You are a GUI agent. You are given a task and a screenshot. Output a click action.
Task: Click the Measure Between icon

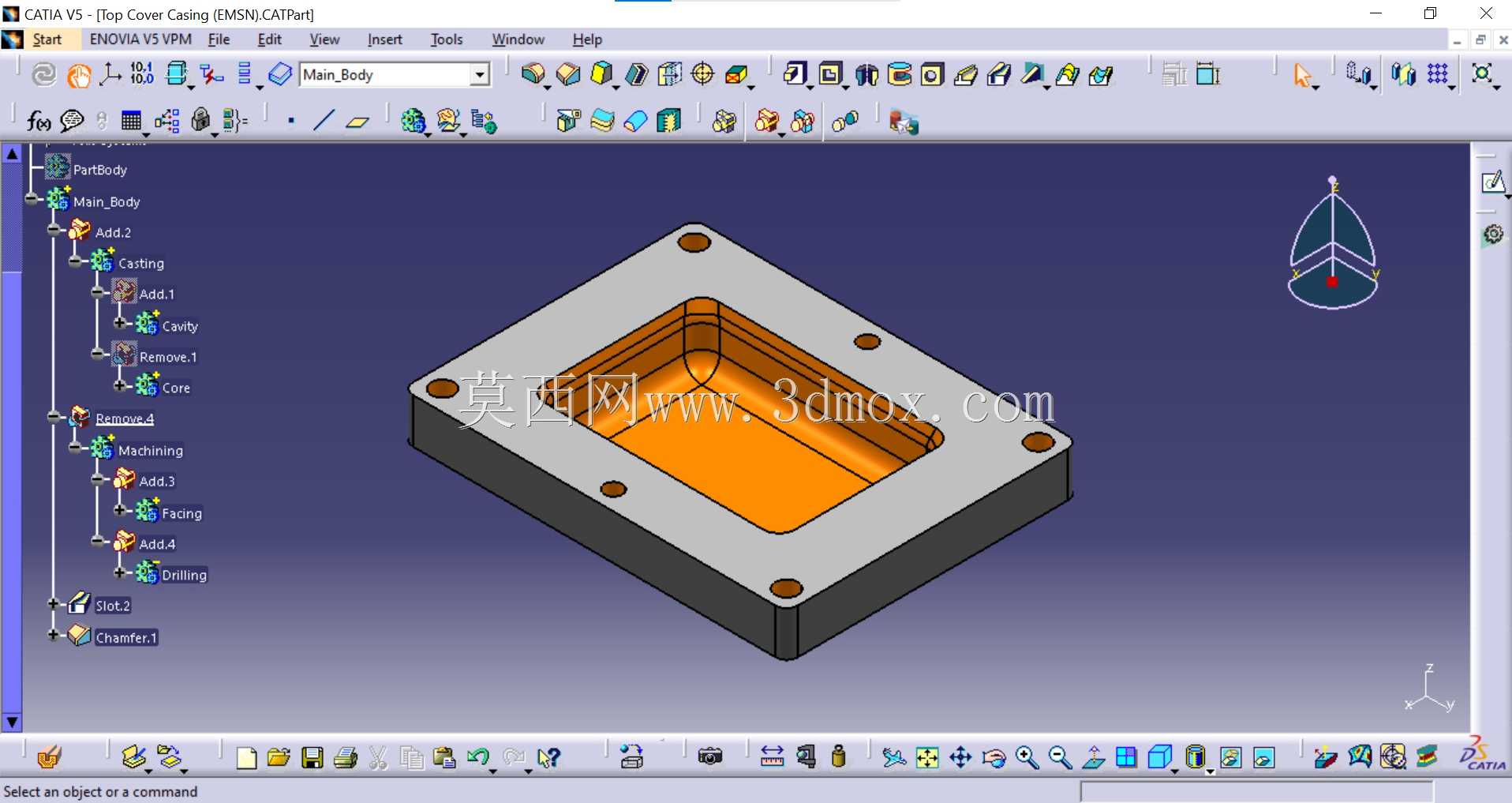click(772, 757)
